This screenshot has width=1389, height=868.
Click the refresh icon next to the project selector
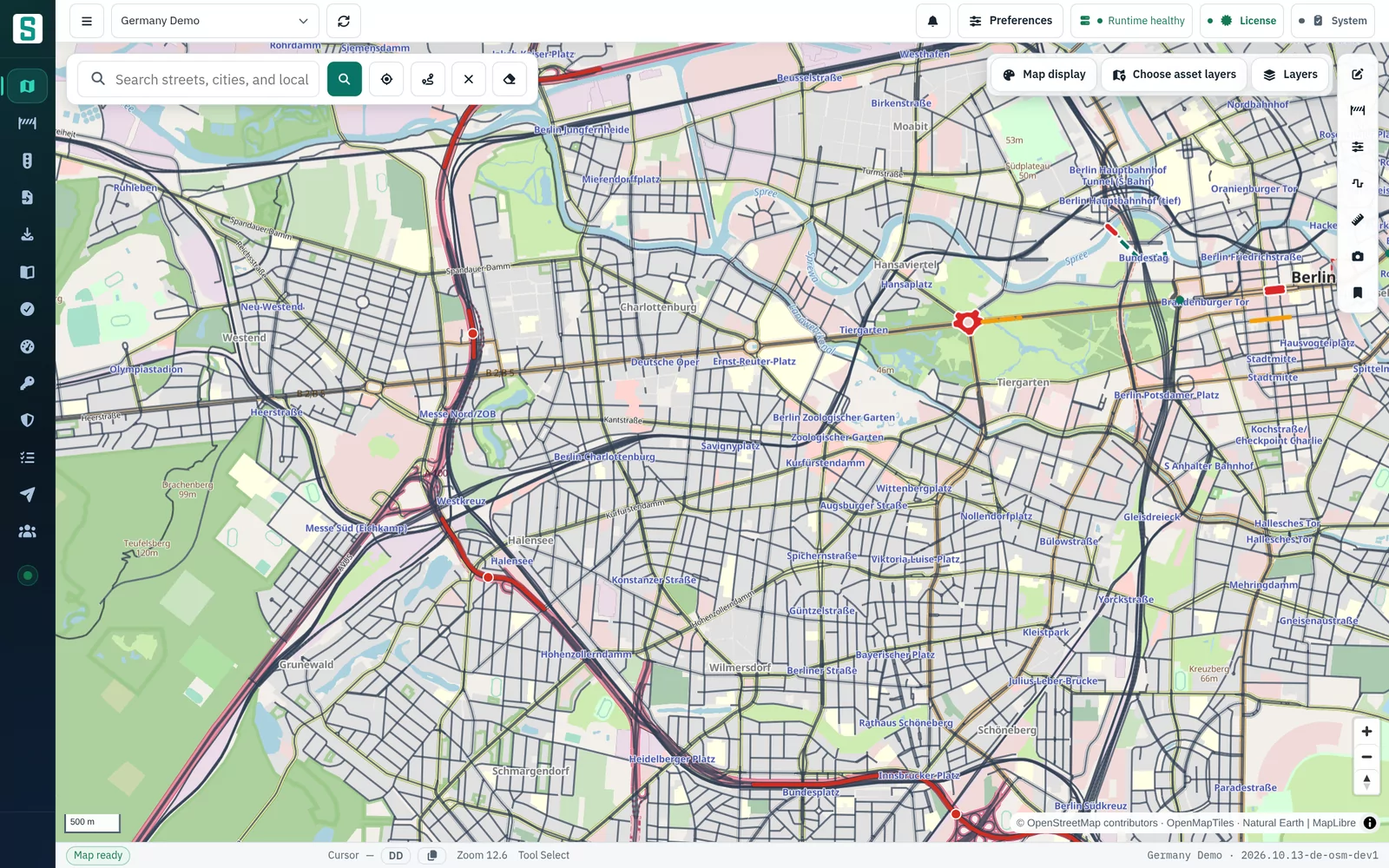[x=344, y=21]
